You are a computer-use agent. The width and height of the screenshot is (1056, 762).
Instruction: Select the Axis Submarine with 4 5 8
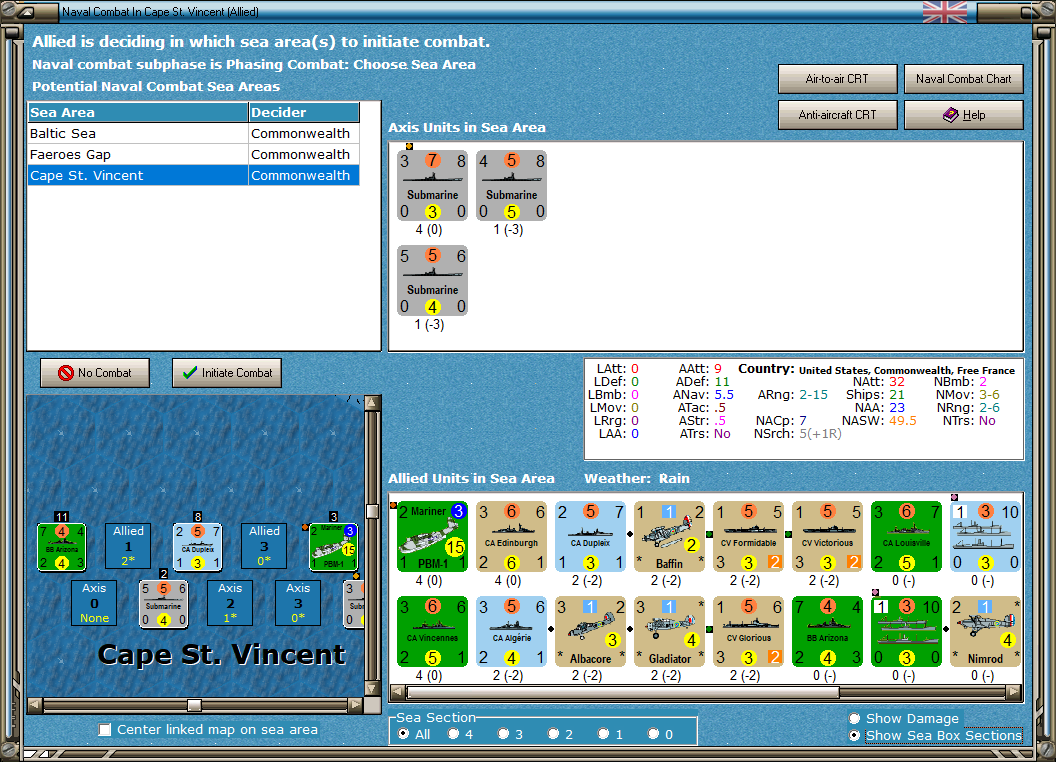(x=511, y=186)
